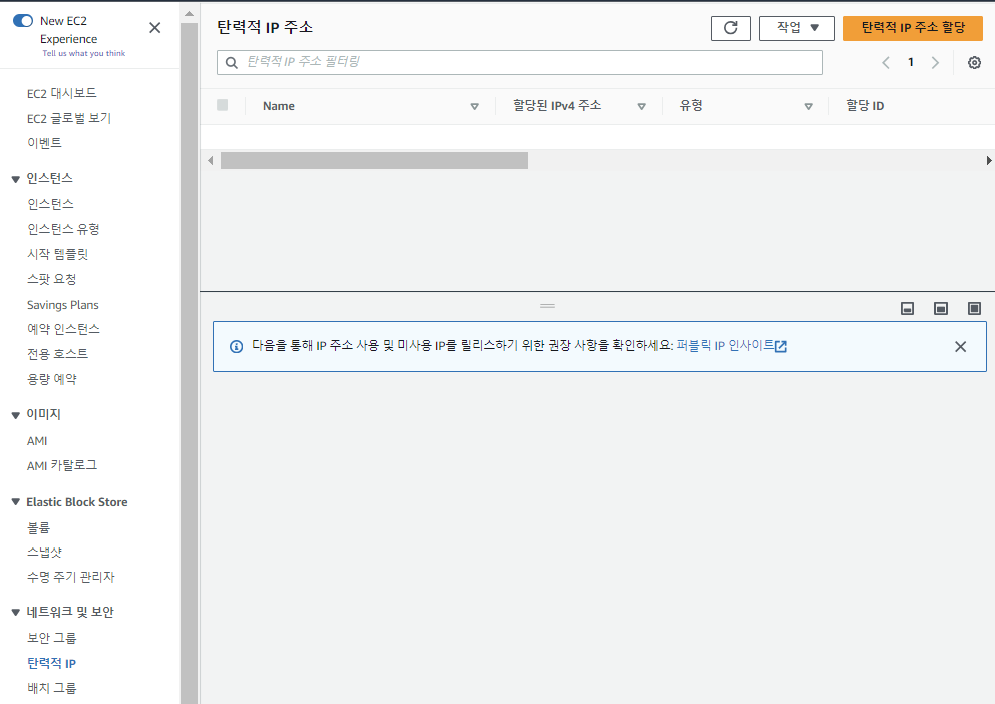995x704 pixels.
Task: Open table preferences gear icon
Action: (974, 62)
